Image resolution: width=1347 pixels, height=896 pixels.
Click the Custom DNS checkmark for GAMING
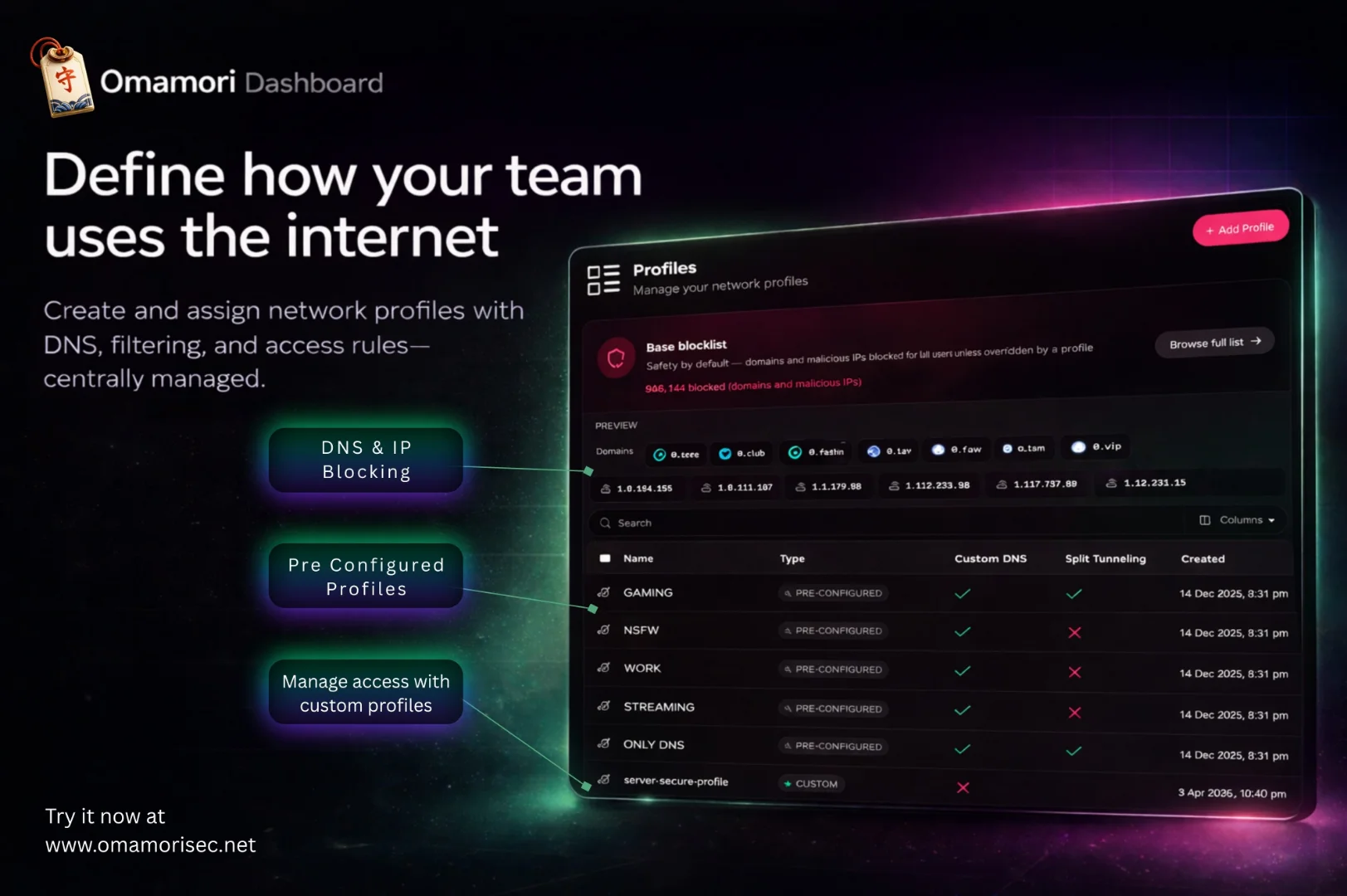[x=963, y=593]
